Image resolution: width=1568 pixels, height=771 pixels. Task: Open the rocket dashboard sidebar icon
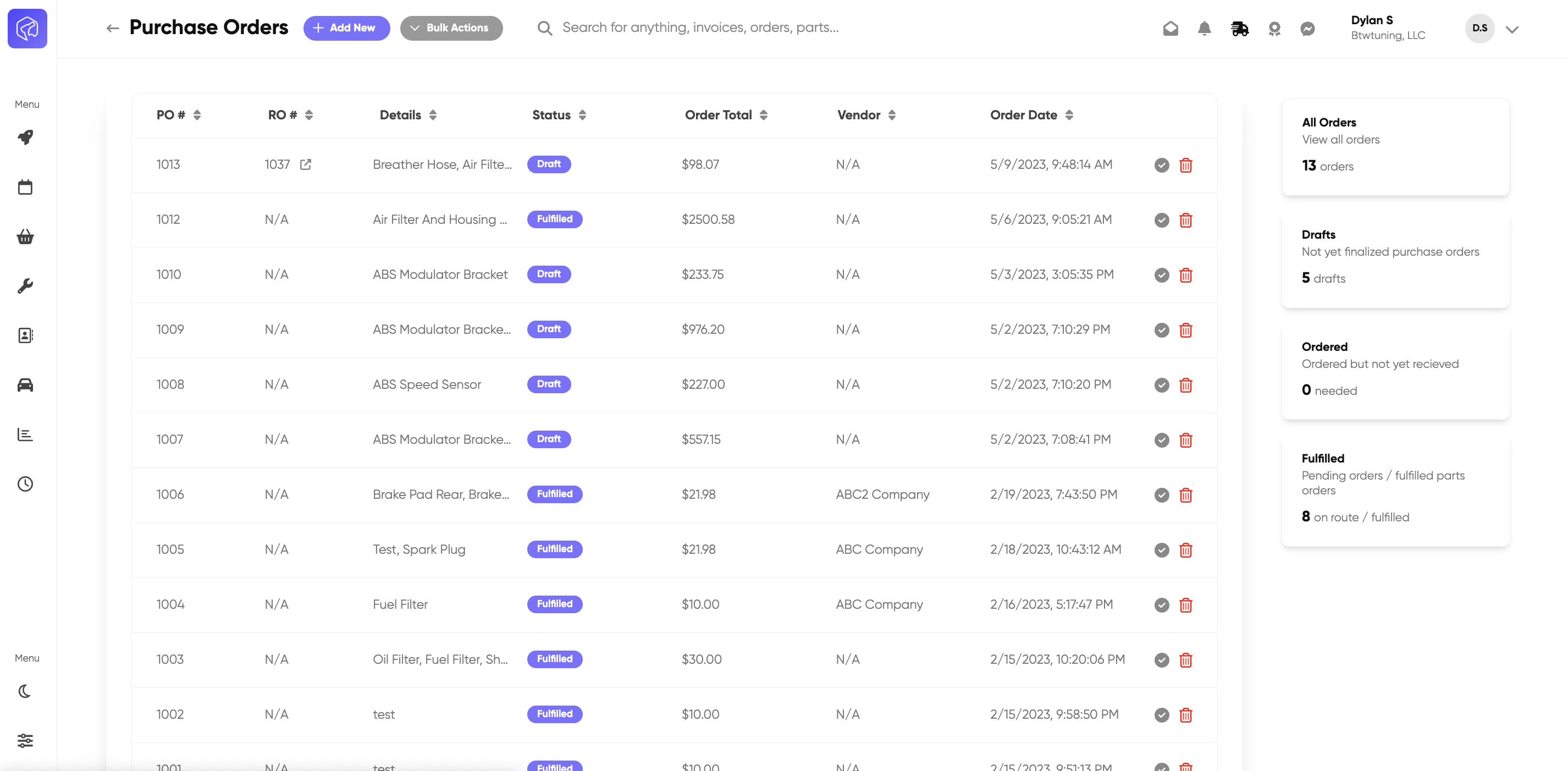[25, 137]
